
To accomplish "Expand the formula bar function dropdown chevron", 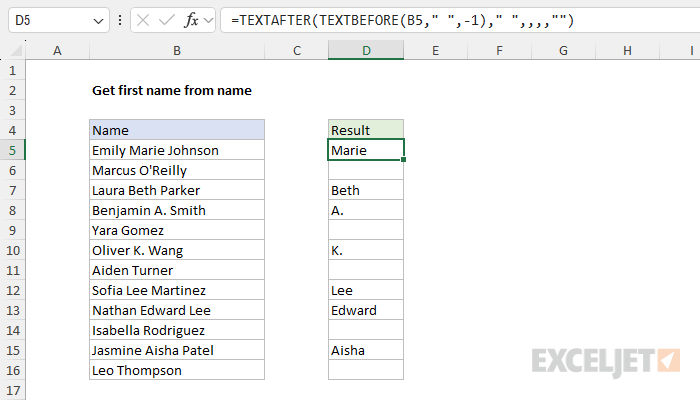I will coord(208,20).
